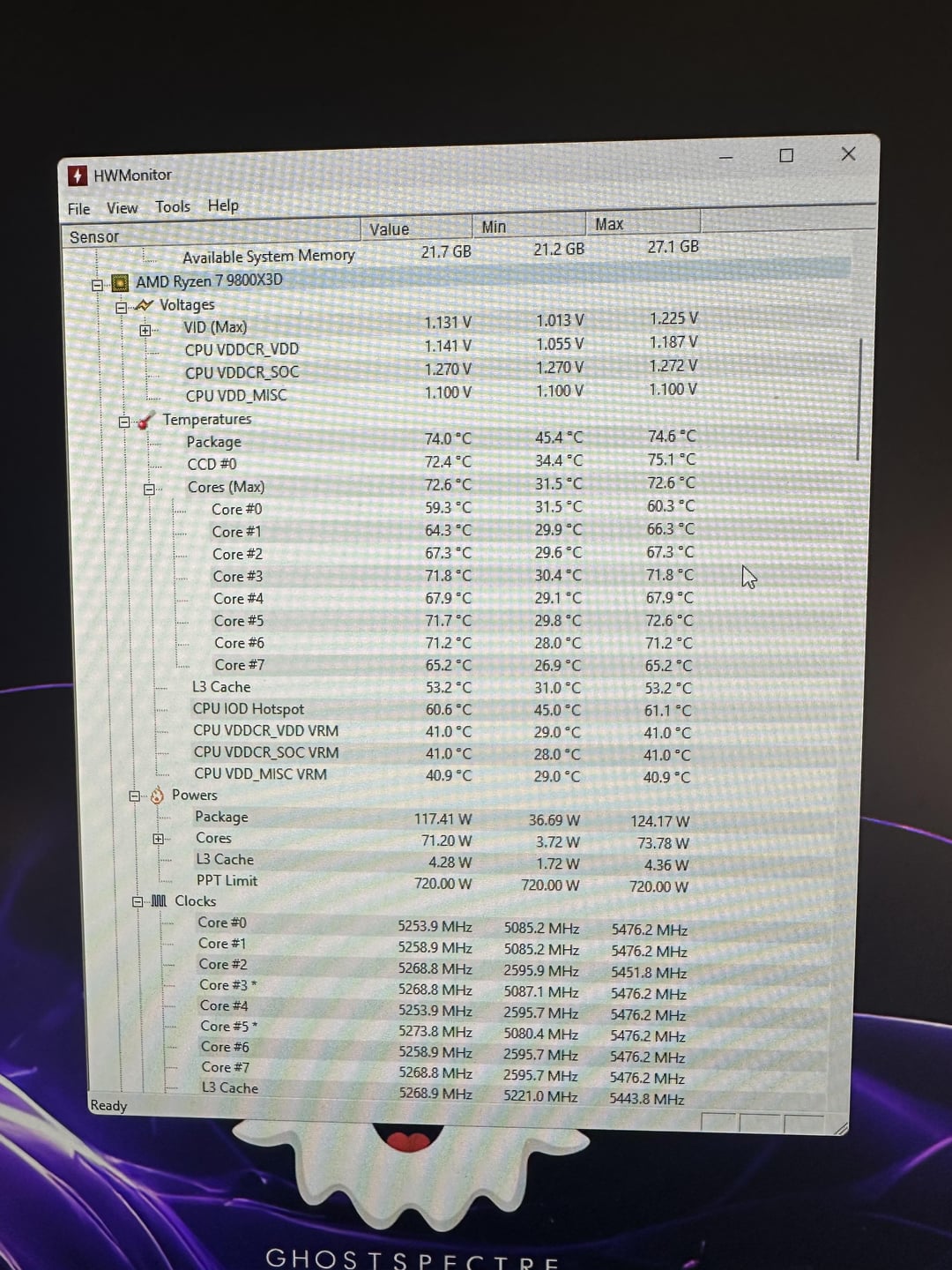Screen dimensions: 952x1270
Task: Collapse the Temperatures section
Action: [124, 422]
